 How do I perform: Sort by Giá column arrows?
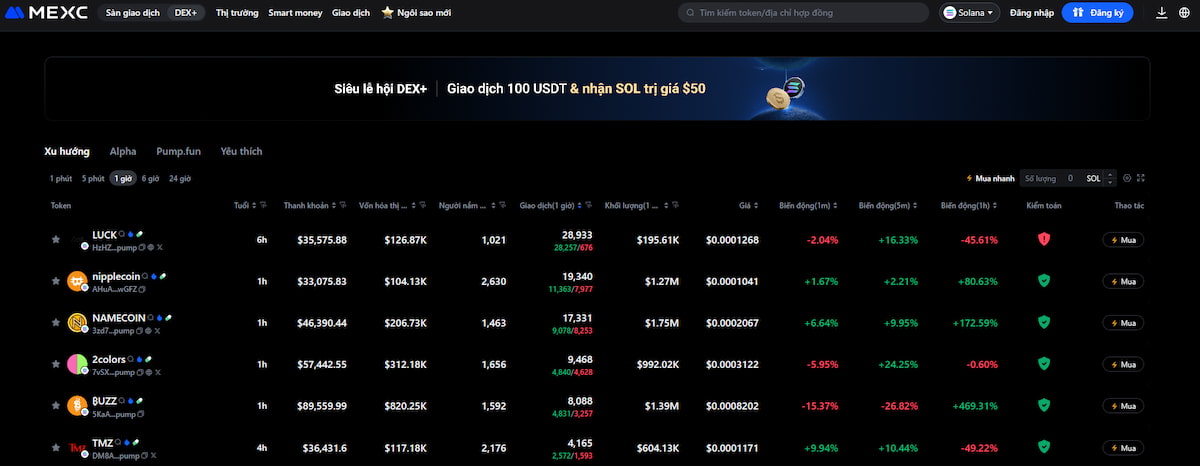755,206
